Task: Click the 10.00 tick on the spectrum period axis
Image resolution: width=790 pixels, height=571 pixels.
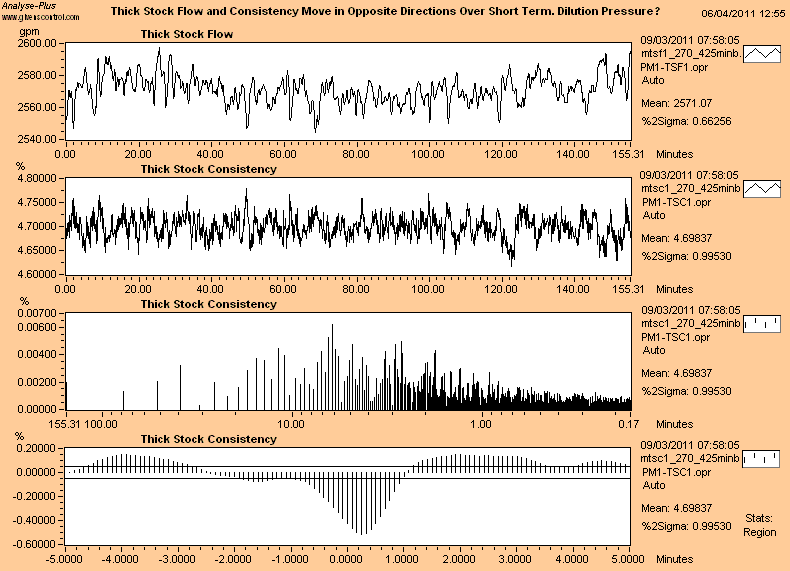Action: tap(291, 424)
